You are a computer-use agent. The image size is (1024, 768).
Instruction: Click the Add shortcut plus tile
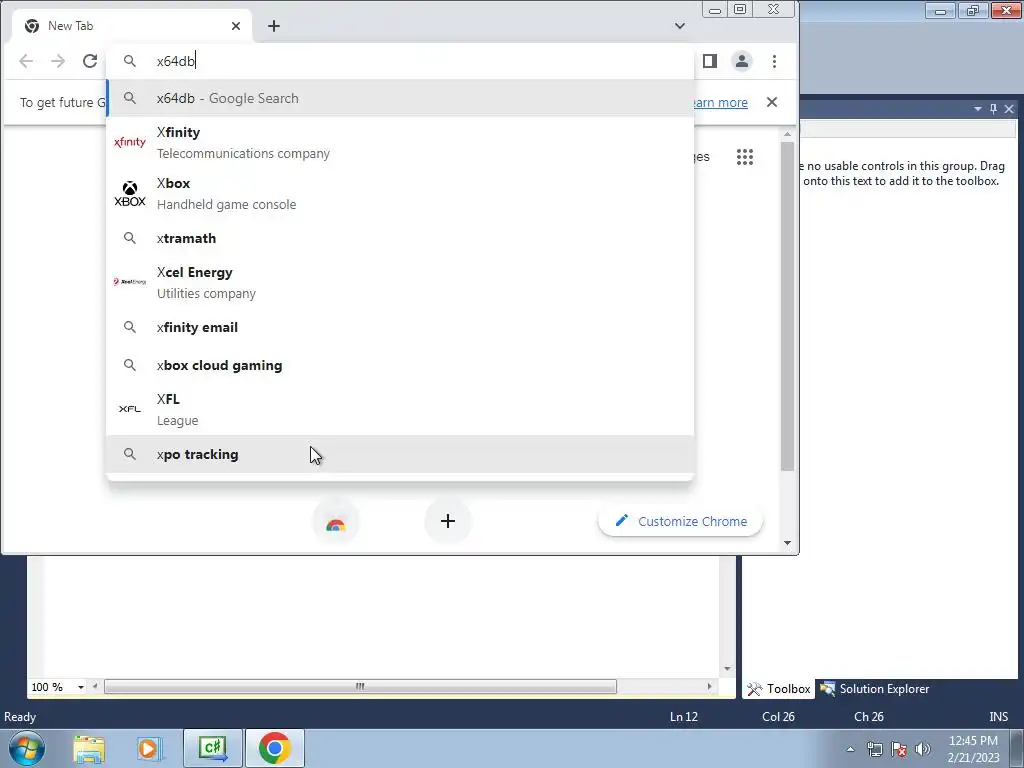[x=448, y=521]
